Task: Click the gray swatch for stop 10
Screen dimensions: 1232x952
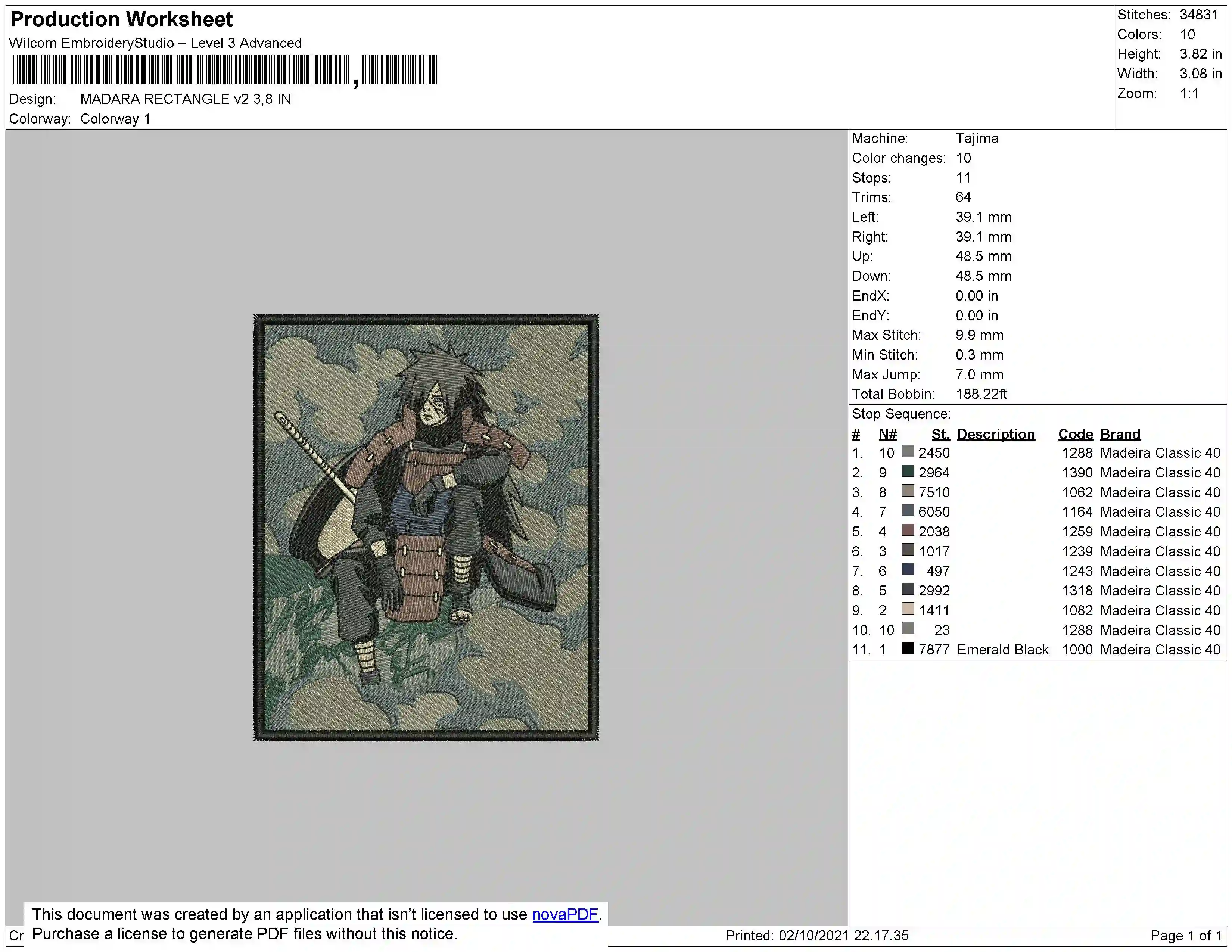Action: [x=908, y=628]
